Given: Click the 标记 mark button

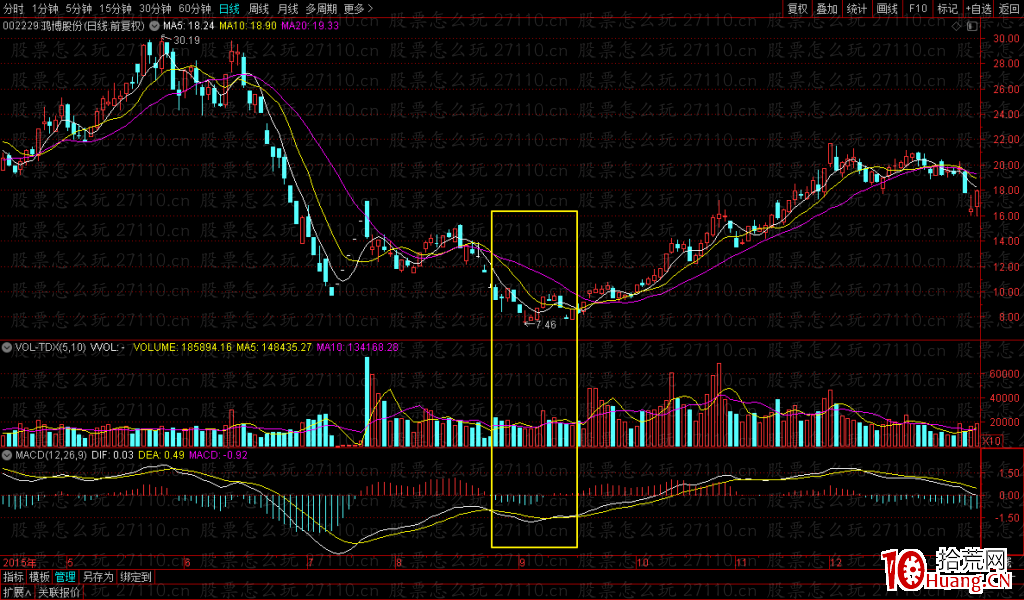Looking at the screenshot, I should (947, 8).
